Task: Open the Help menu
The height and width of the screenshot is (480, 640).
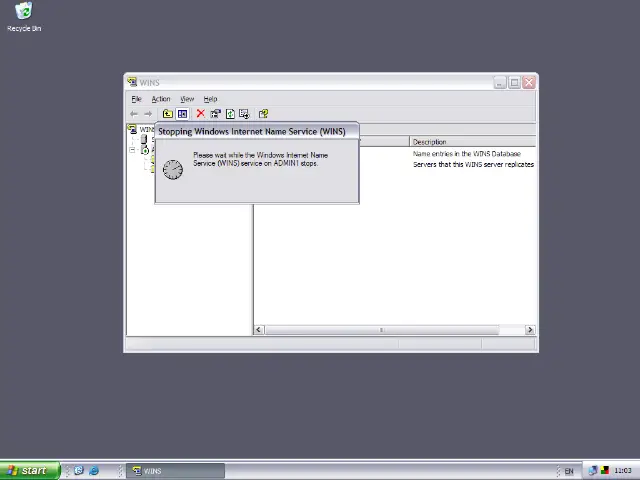Action: coord(210,99)
